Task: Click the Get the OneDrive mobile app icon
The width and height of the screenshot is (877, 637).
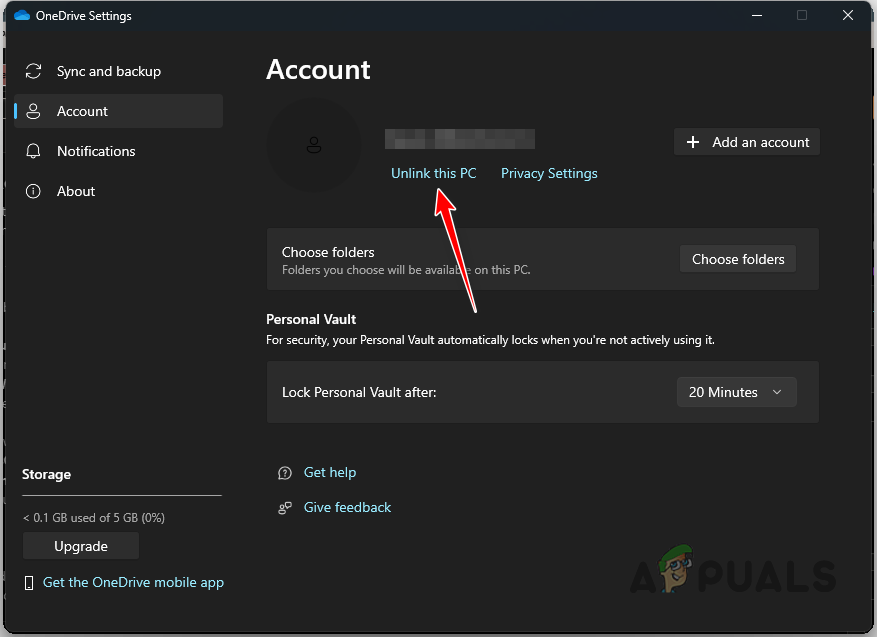Action: (x=30, y=582)
